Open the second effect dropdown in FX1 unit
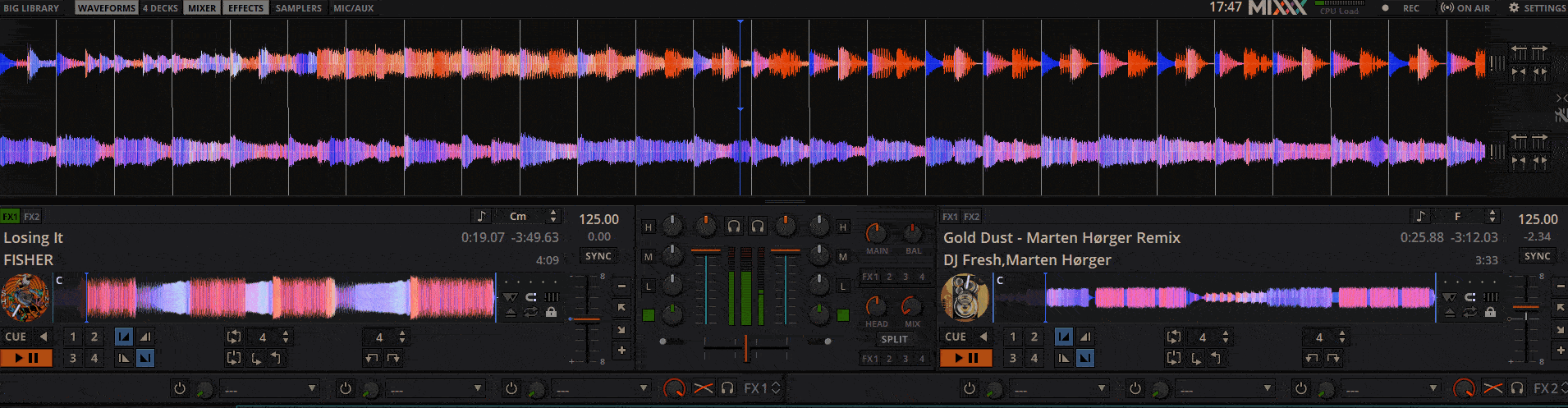This screenshot has width=1568, height=408. pos(435,388)
